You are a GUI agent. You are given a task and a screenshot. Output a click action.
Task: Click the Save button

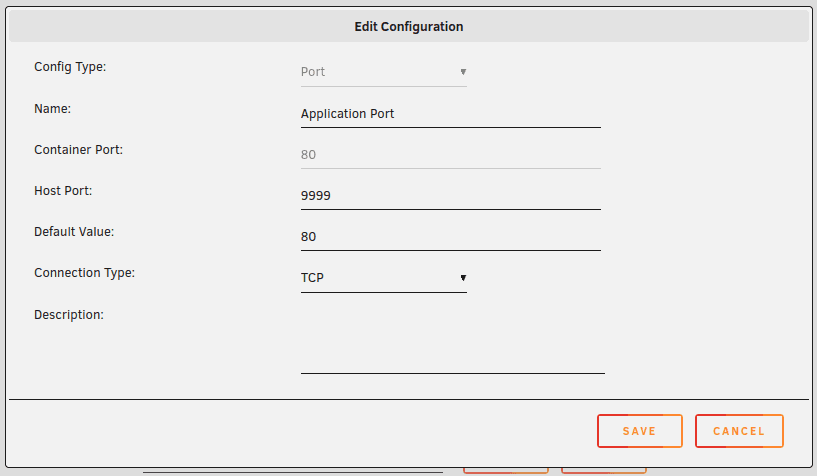tap(639, 431)
